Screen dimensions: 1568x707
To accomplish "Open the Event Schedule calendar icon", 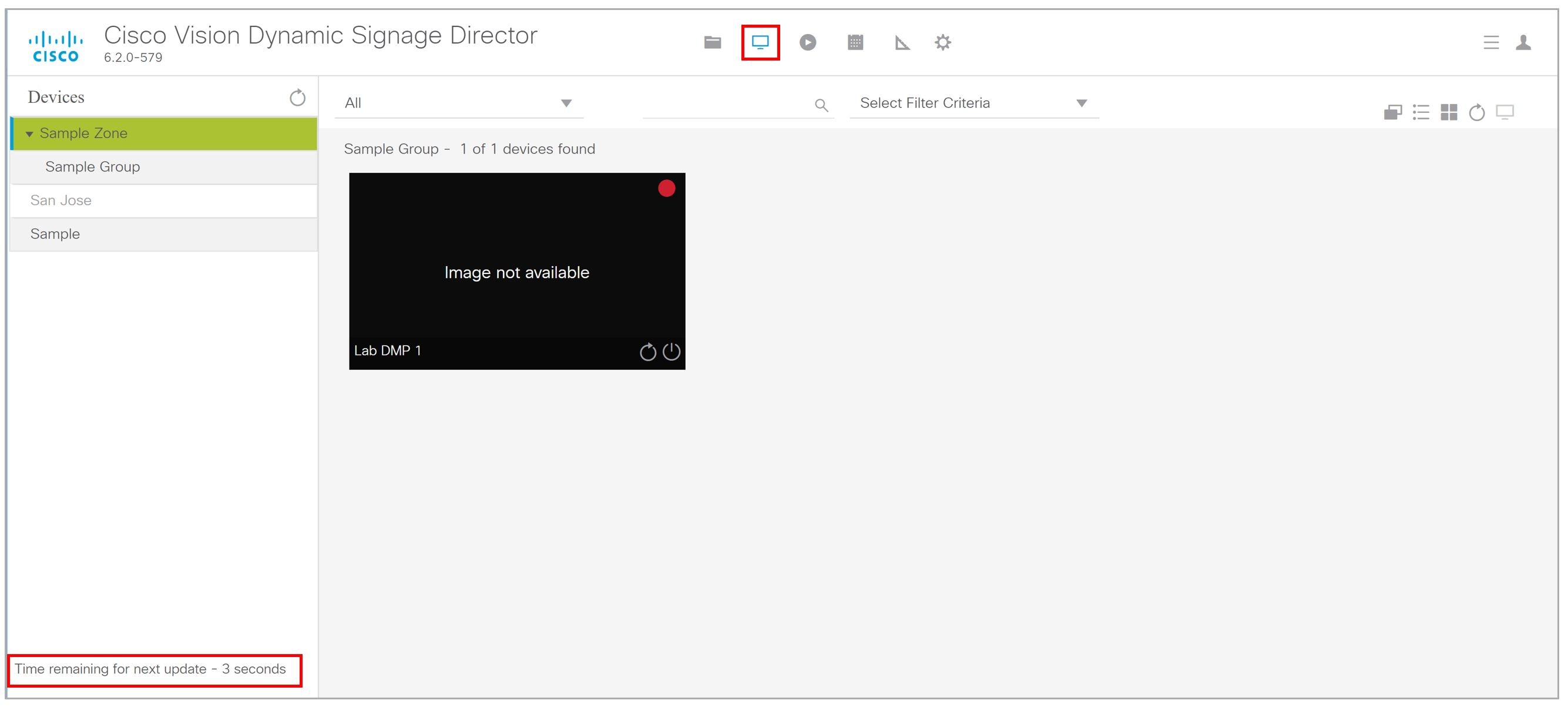I will (855, 43).
